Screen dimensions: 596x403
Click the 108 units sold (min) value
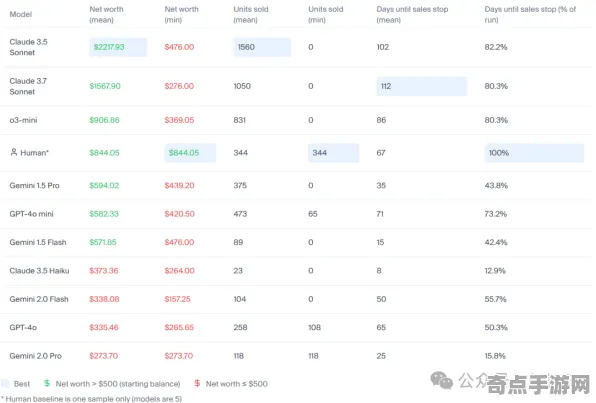point(314,328)
